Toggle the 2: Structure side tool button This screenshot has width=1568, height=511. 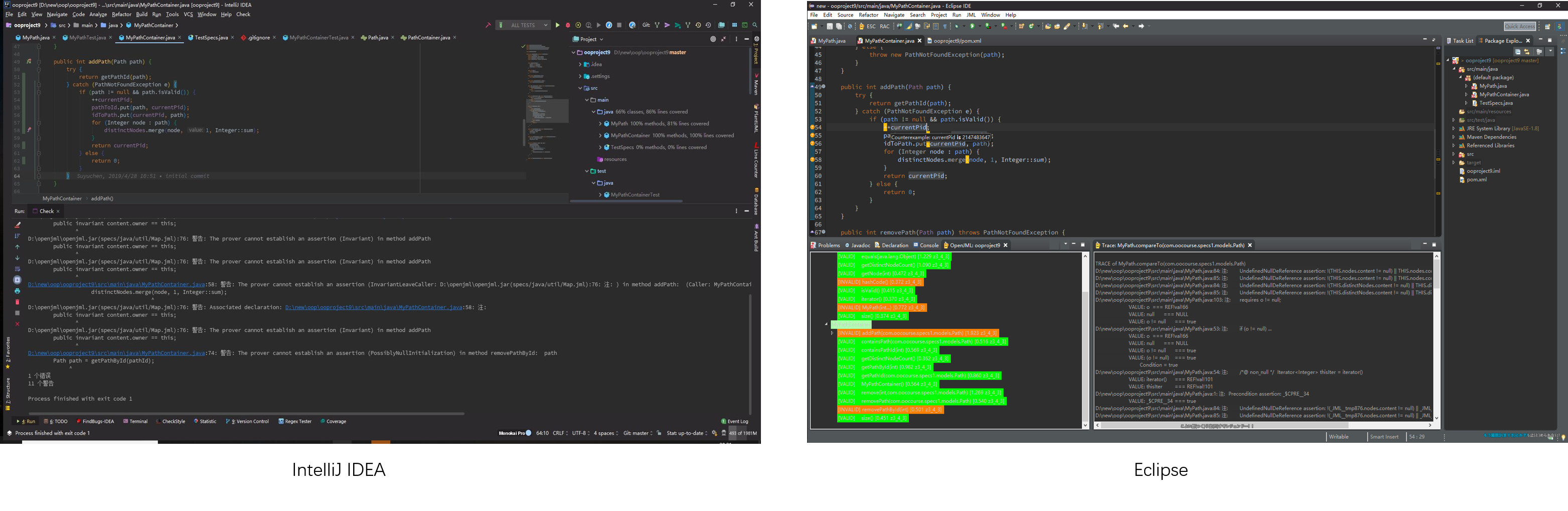point(8,393)
